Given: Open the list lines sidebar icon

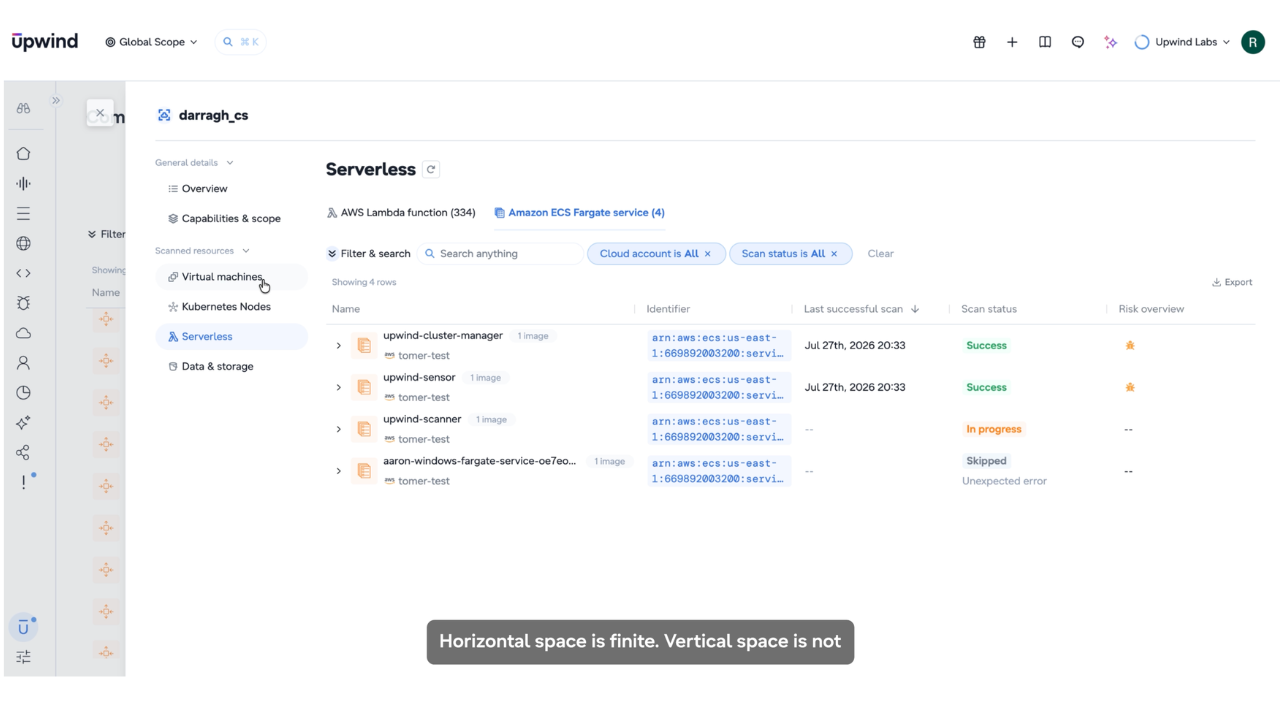Looking at the screenshot, I should [x=23, y=213].
